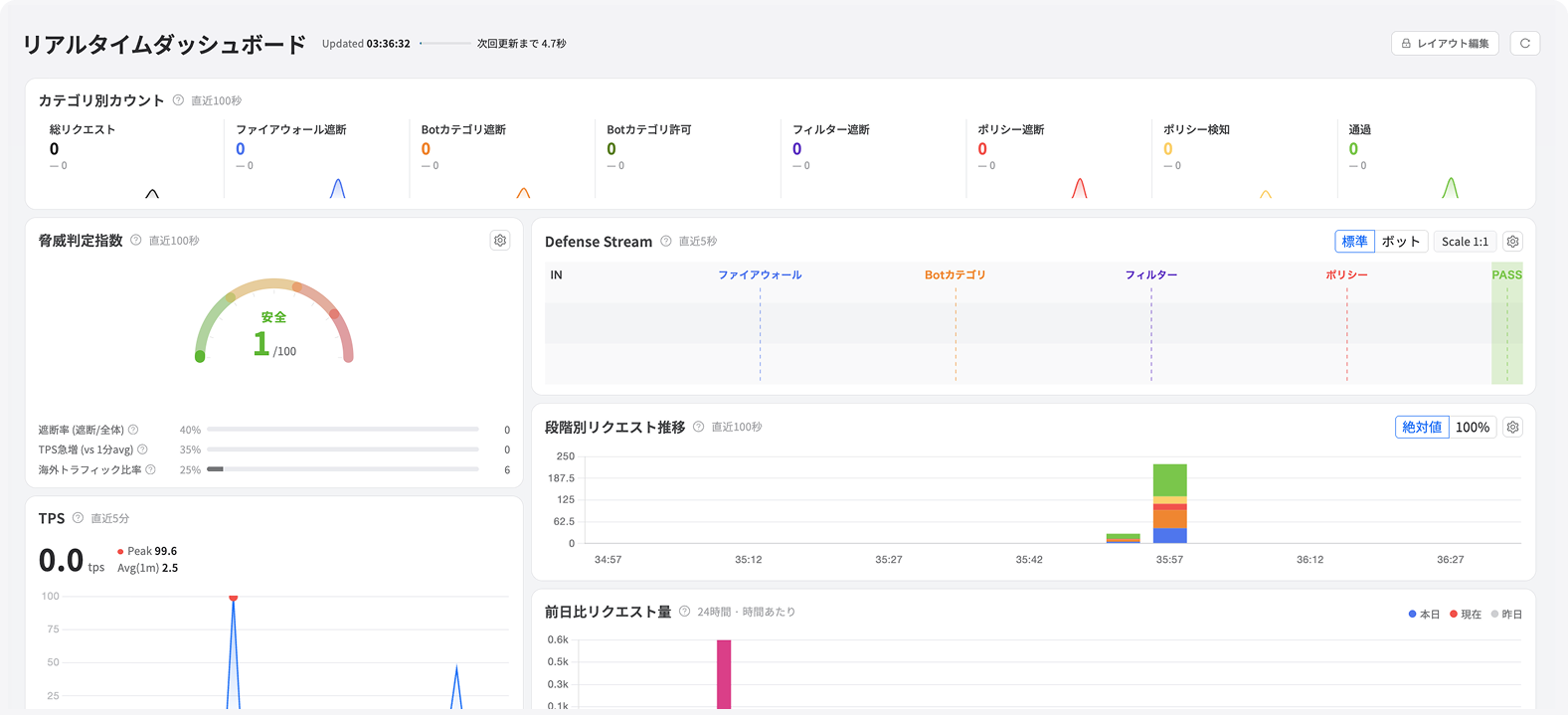Click the help icon next to TPS急増 (vs 1分avg)
This screenshot has width=1568, height=715.
(142, 449)
